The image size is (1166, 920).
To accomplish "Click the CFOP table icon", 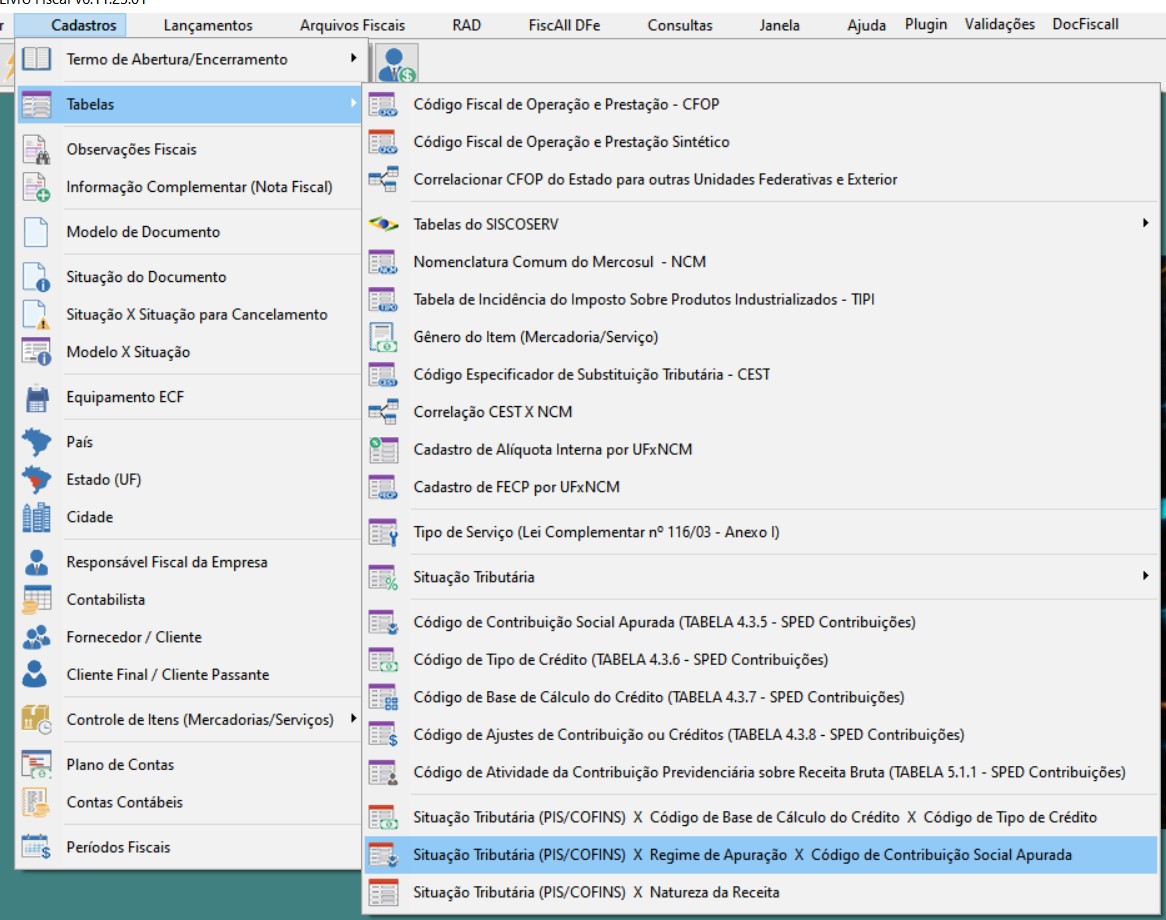I will point(384,104).
